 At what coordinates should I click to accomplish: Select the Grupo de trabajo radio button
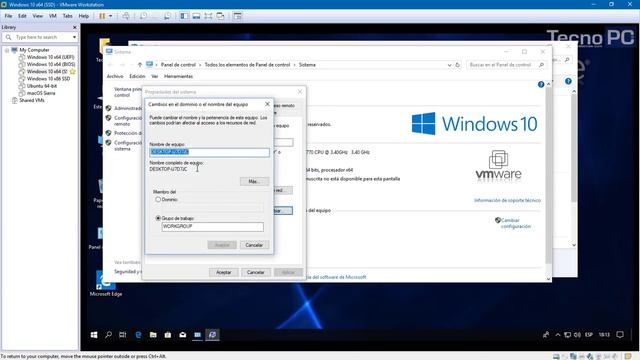coord(158,218)
